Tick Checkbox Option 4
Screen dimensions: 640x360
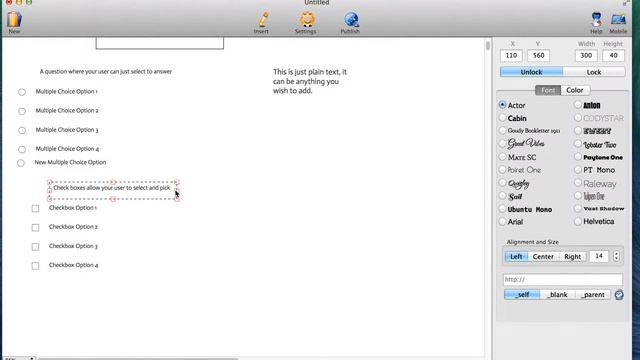coord(36,266)
